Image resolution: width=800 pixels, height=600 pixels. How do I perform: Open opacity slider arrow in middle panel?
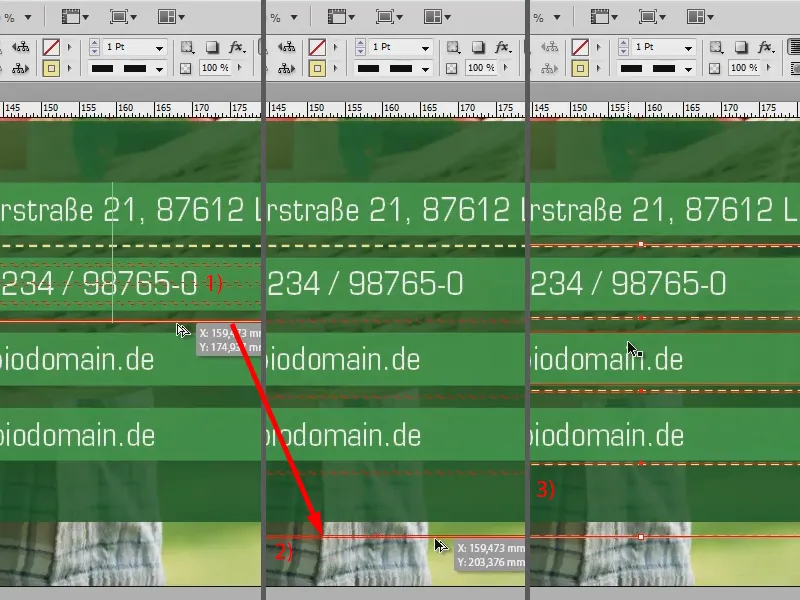pyautogui.click(x=506, y=68)
